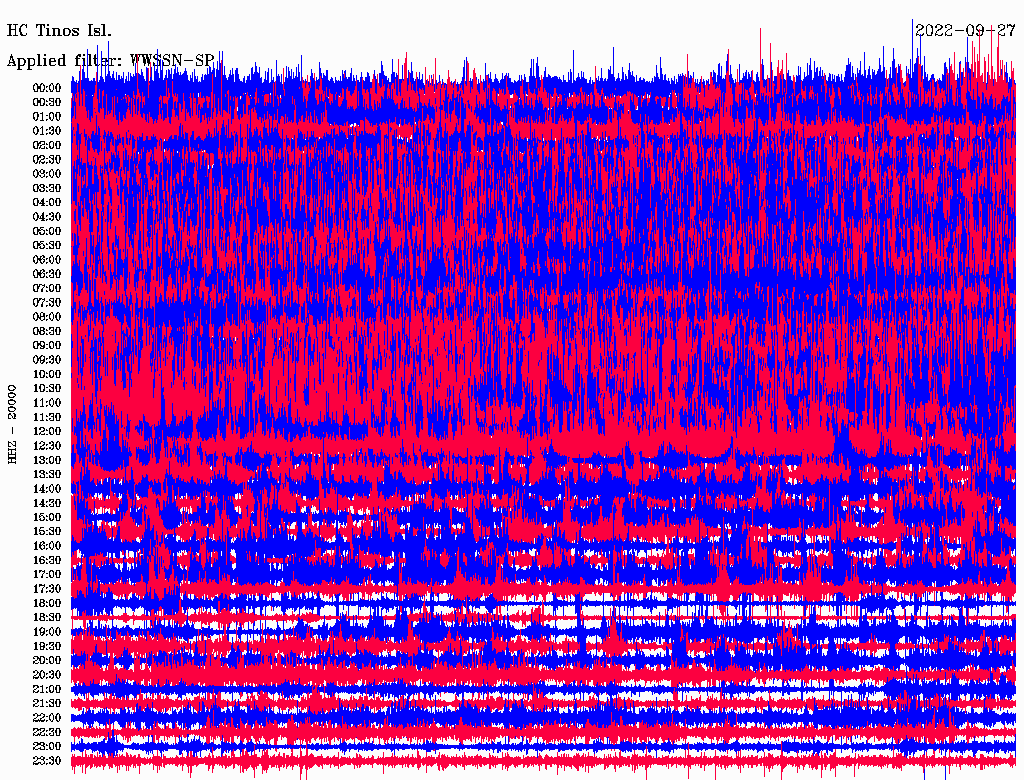Click the '10:00' time label

click(x=47, y=374)
